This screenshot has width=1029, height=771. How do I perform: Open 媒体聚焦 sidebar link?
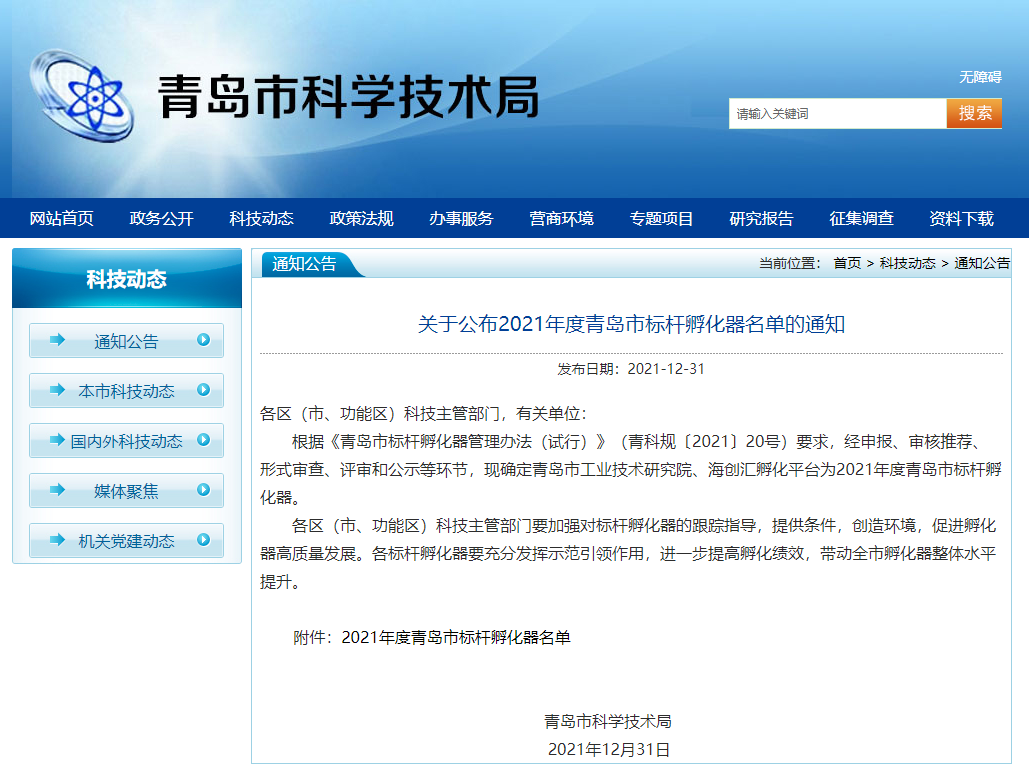(x=127, y=491)
